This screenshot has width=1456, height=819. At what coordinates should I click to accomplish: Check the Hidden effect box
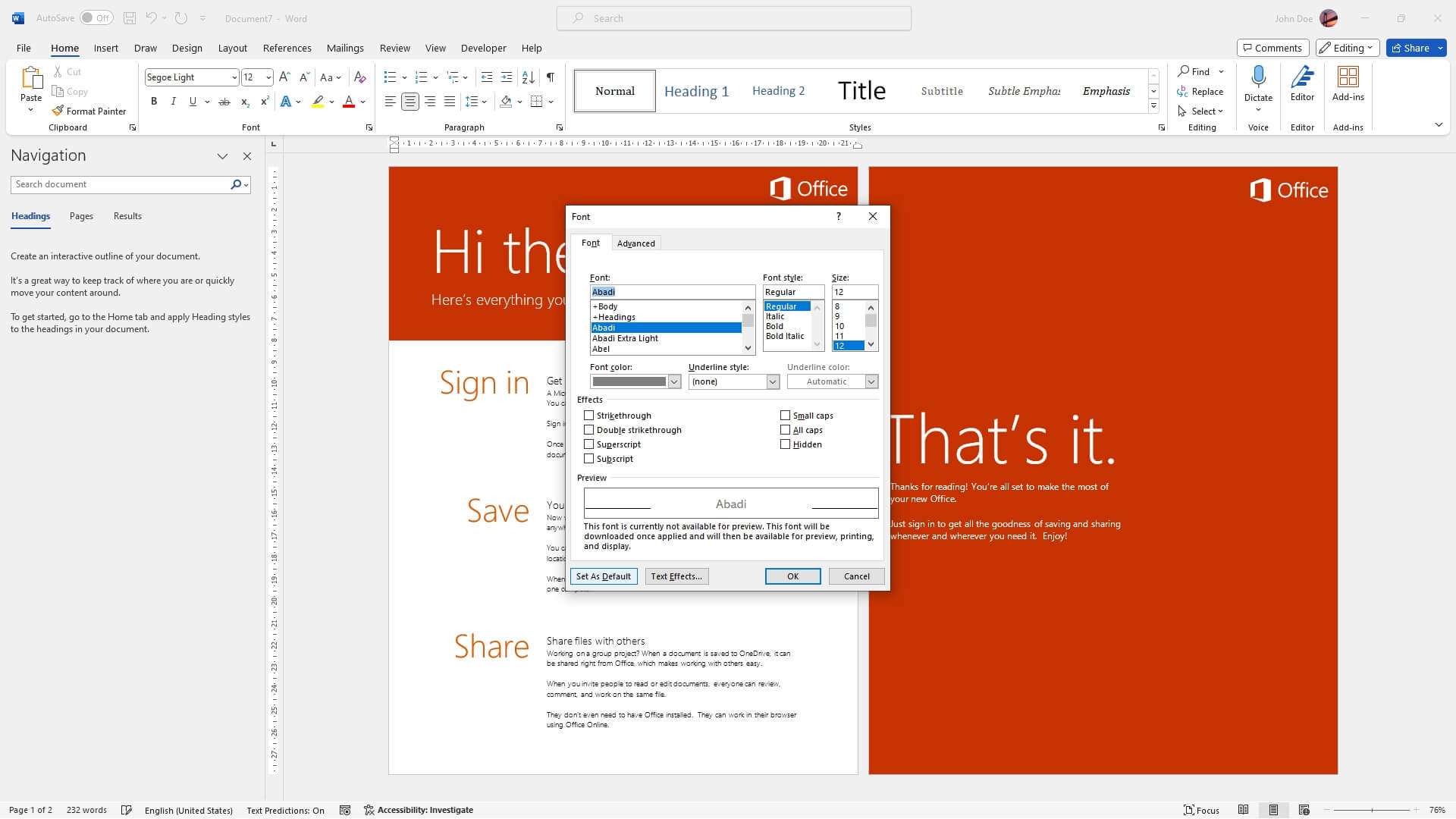pos(785,444)
